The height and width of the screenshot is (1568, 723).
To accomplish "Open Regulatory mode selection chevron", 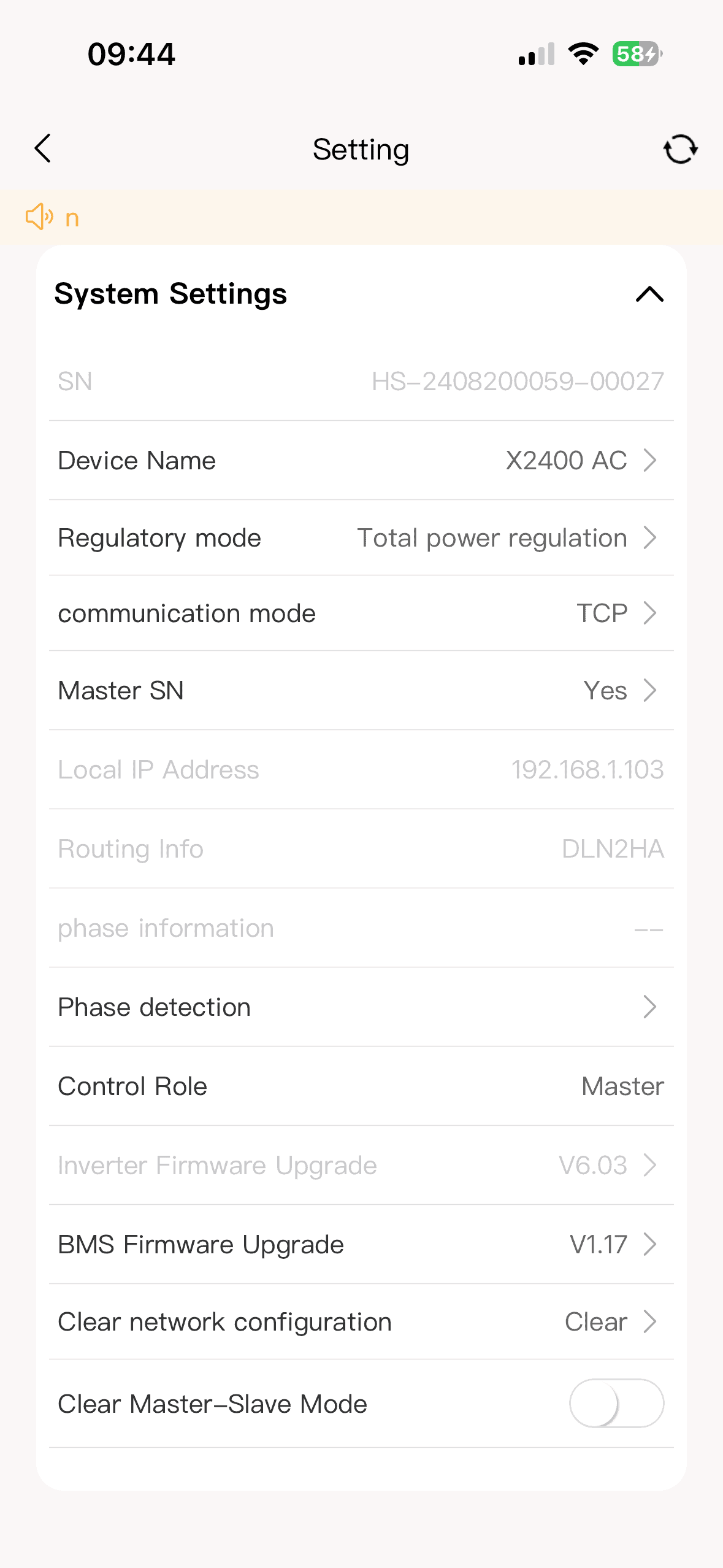I will coord(649,538).
